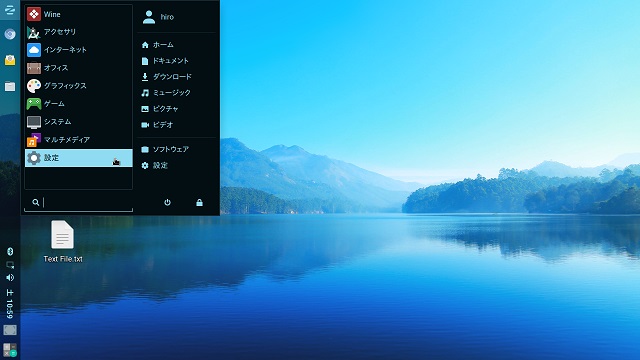Open the システム category
This screenshot has width=640, height=360.
pos(78,122)
